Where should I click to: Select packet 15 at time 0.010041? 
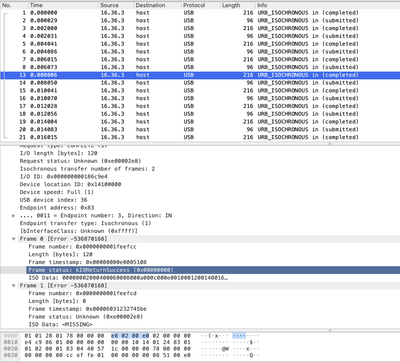click(x=200, y=90)
